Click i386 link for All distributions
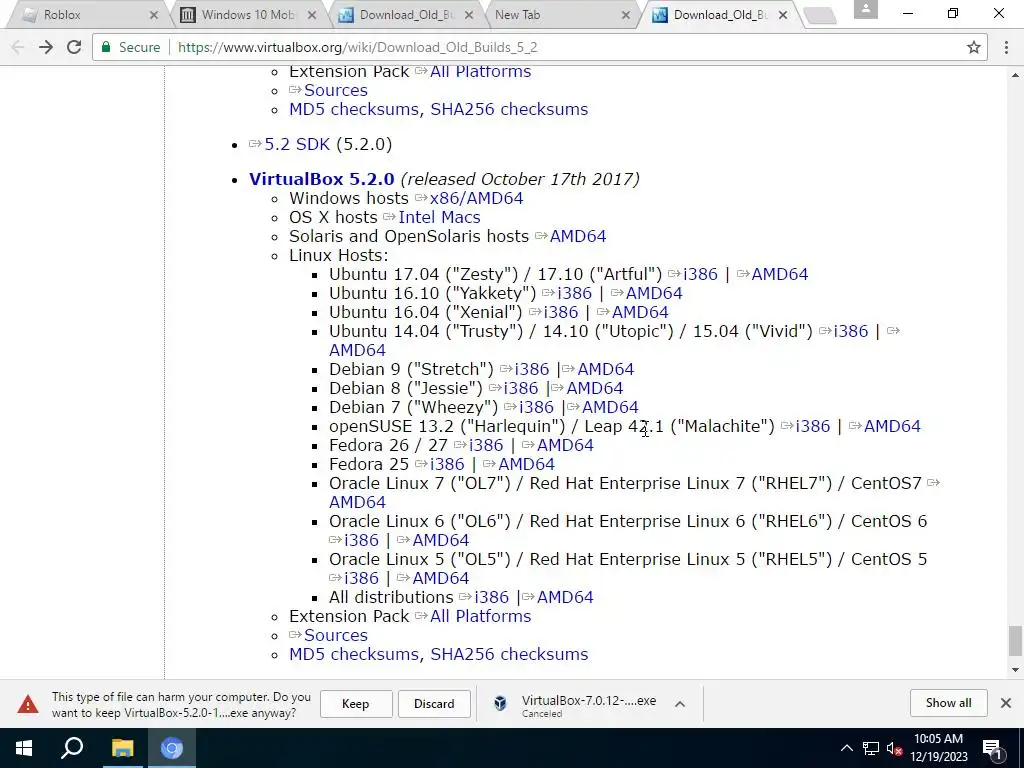Viewport: 1024px width, 768px height. pyautogui.click(x=491, y=596)
